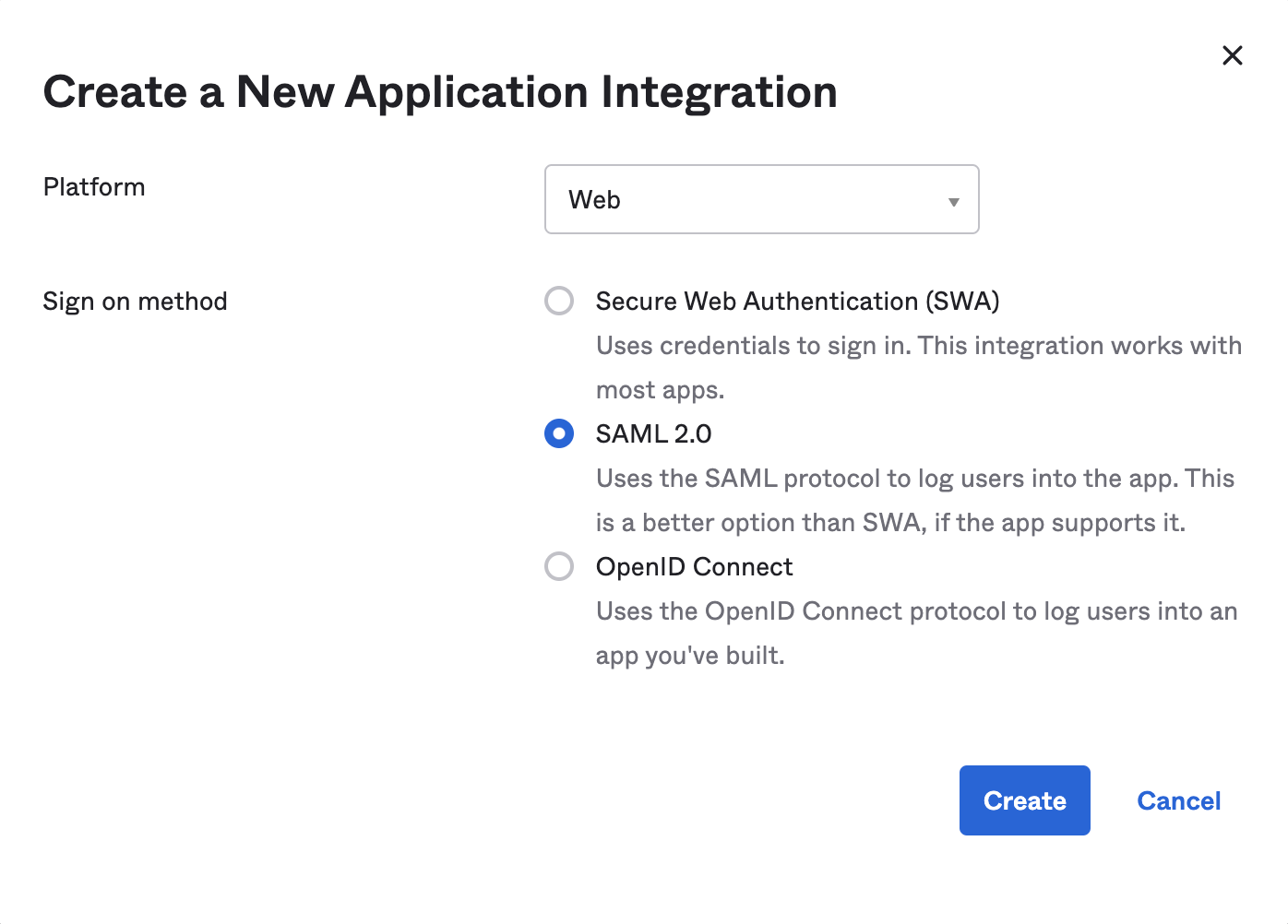Viewport: 1288px width, 924px height.
Task: Expand the Web platform selector
Action: [x=761, y=199]
